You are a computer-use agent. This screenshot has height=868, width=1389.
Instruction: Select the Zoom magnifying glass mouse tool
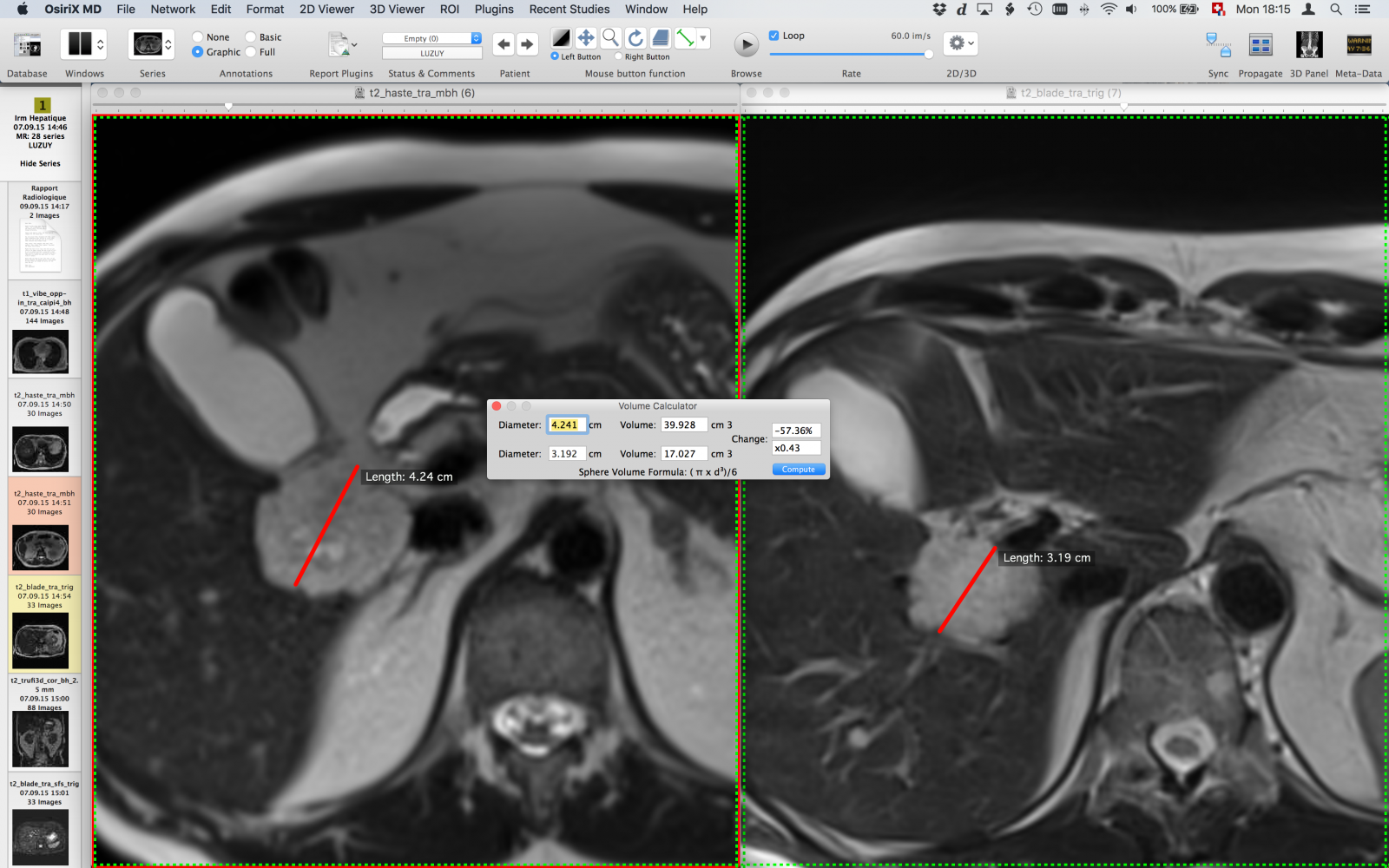609,37
